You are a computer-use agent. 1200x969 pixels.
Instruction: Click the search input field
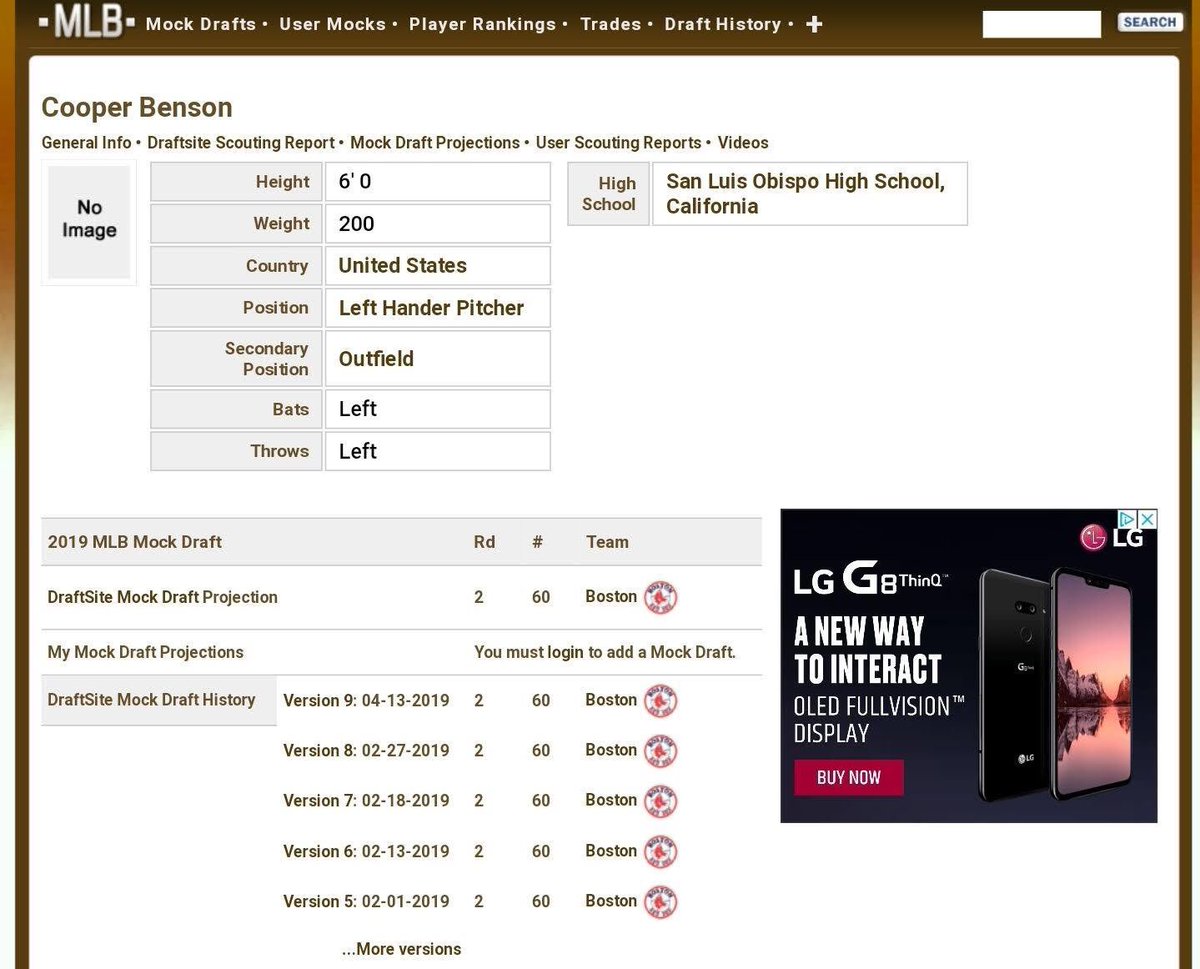point(1041,24)
